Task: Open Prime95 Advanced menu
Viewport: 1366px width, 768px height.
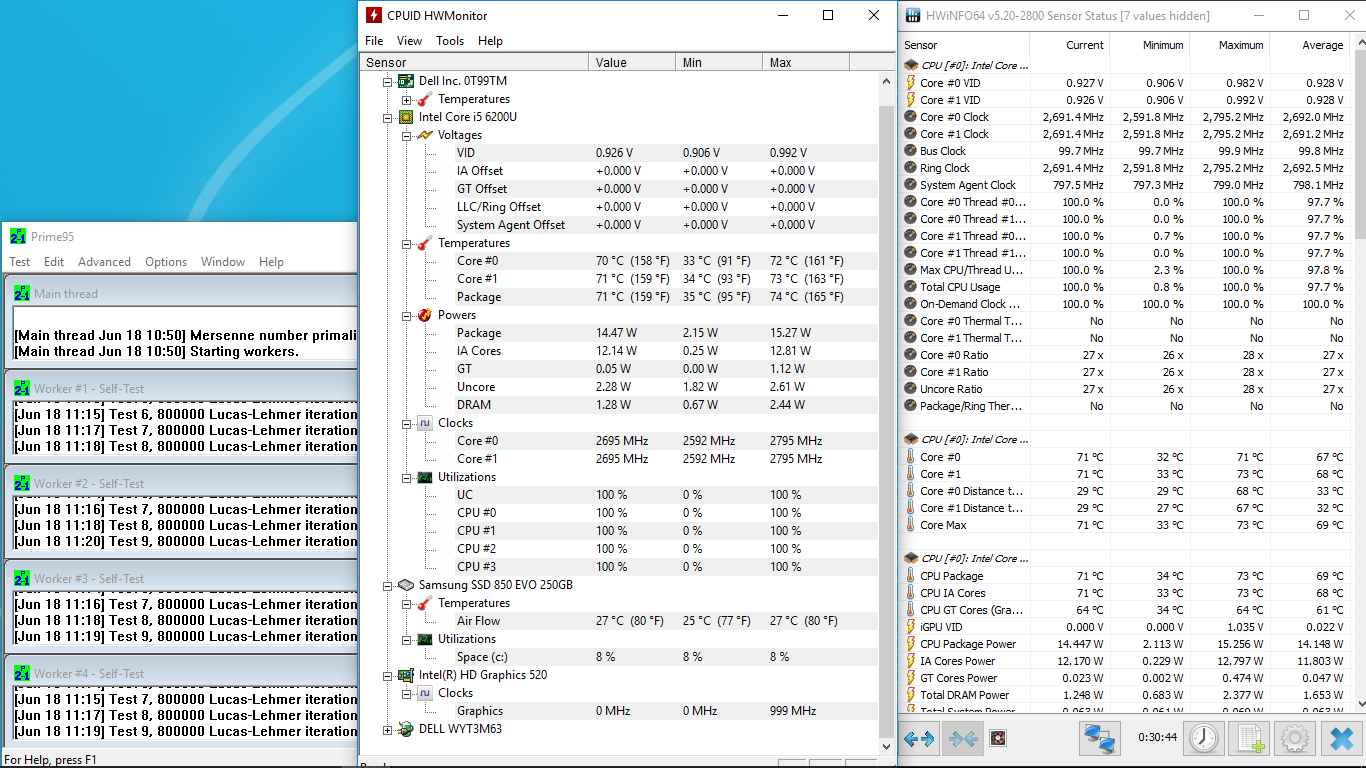Action: (104, 262)
